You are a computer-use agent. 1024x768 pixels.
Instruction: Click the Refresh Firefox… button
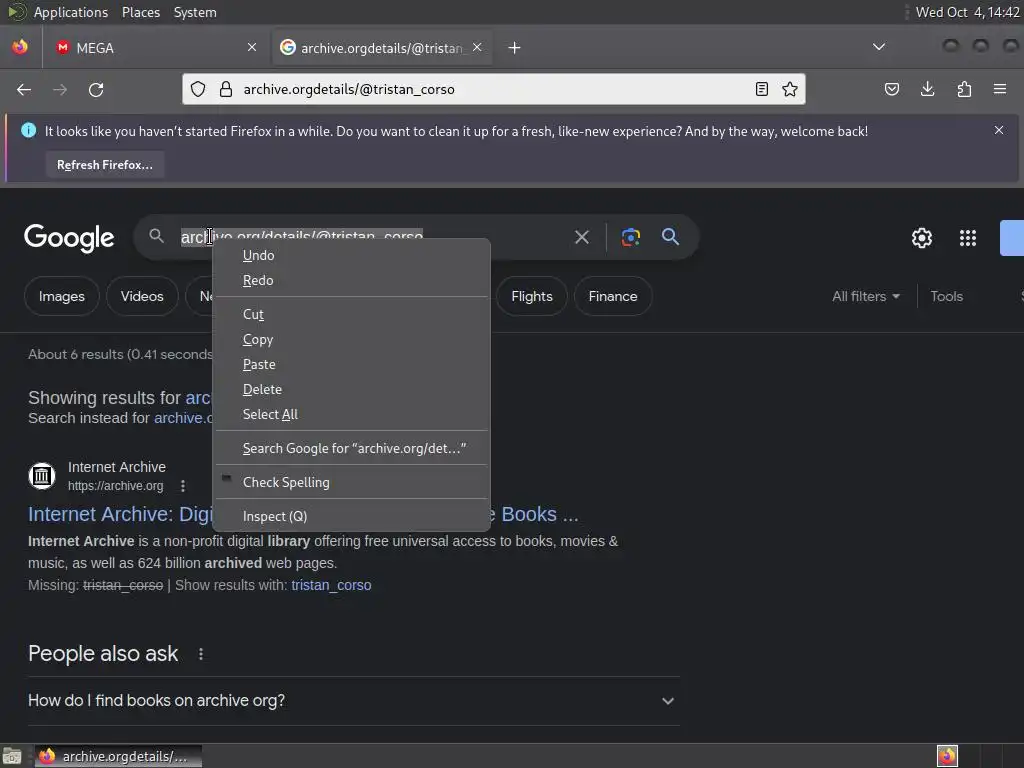click(104, 165)
